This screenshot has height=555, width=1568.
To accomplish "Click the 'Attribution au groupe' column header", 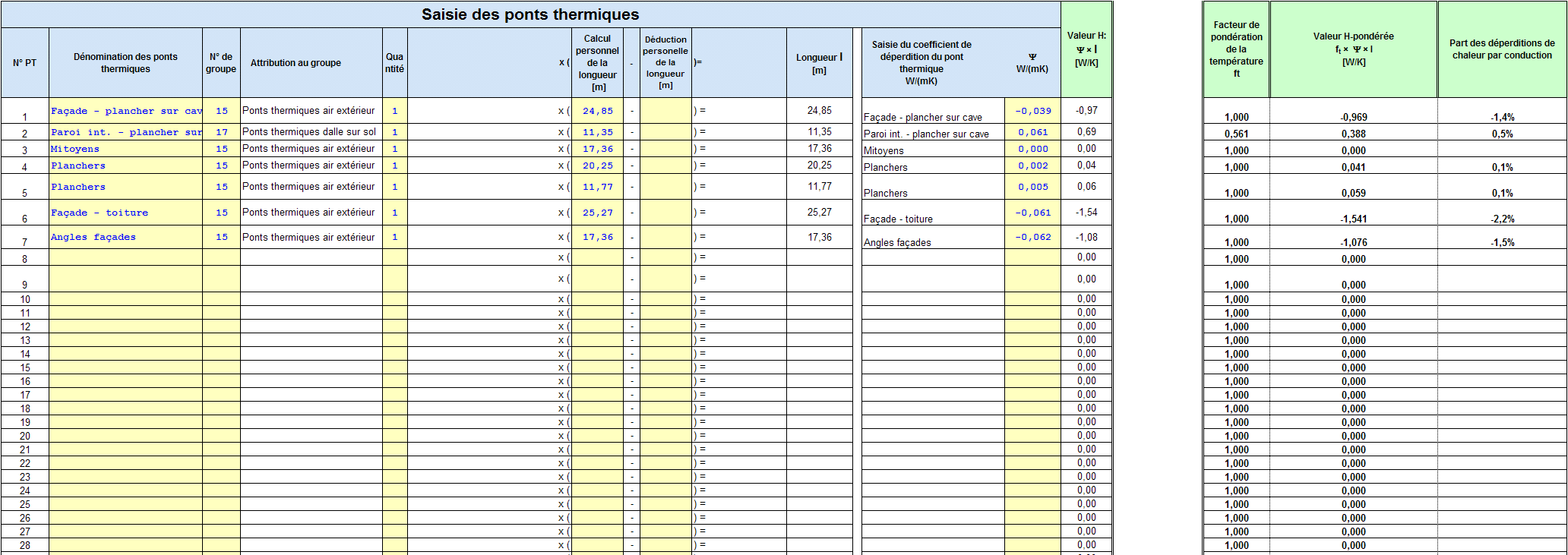I will pos(311,63).
